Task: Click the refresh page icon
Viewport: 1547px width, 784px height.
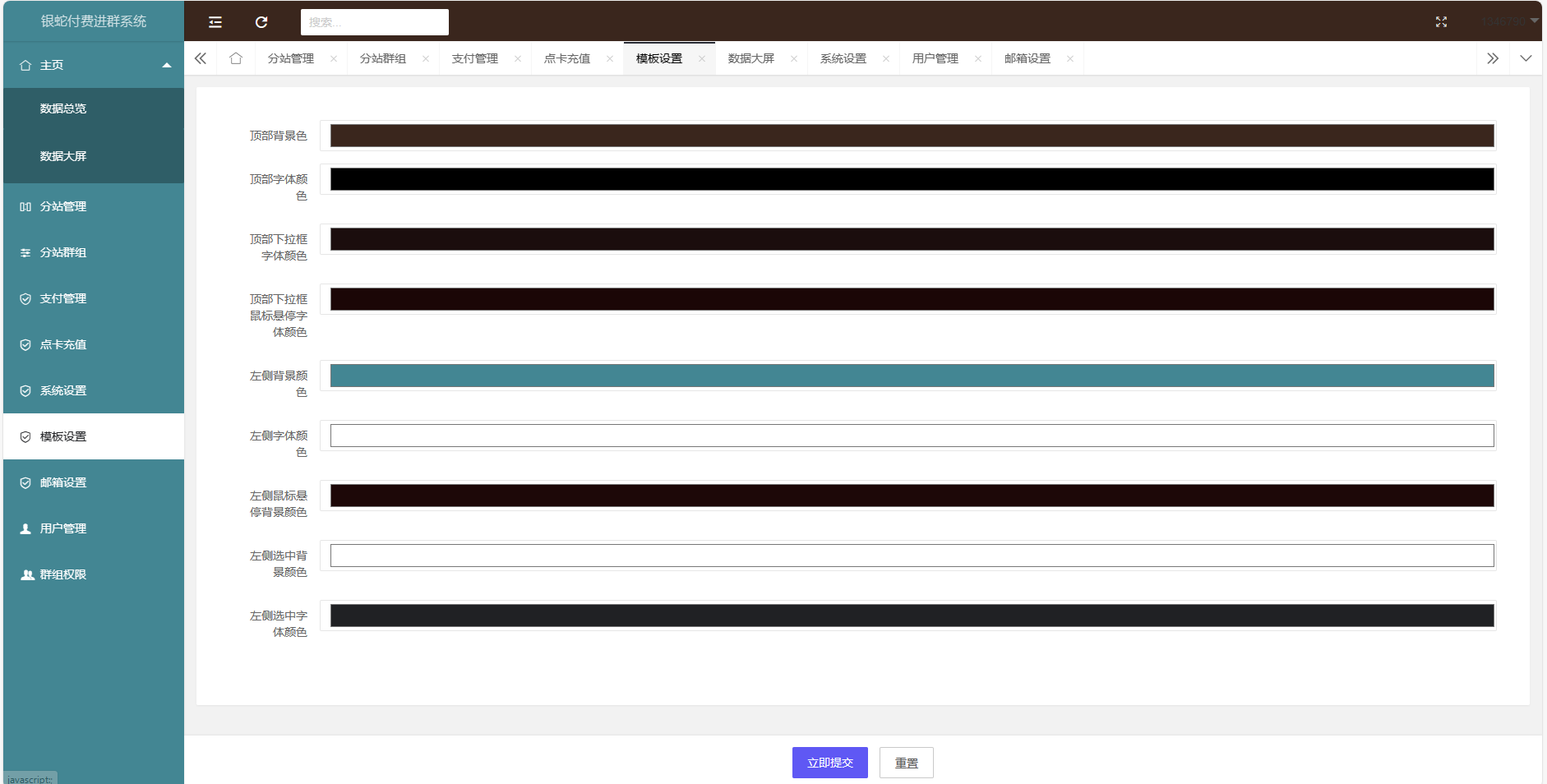Action: coord(261,22)
